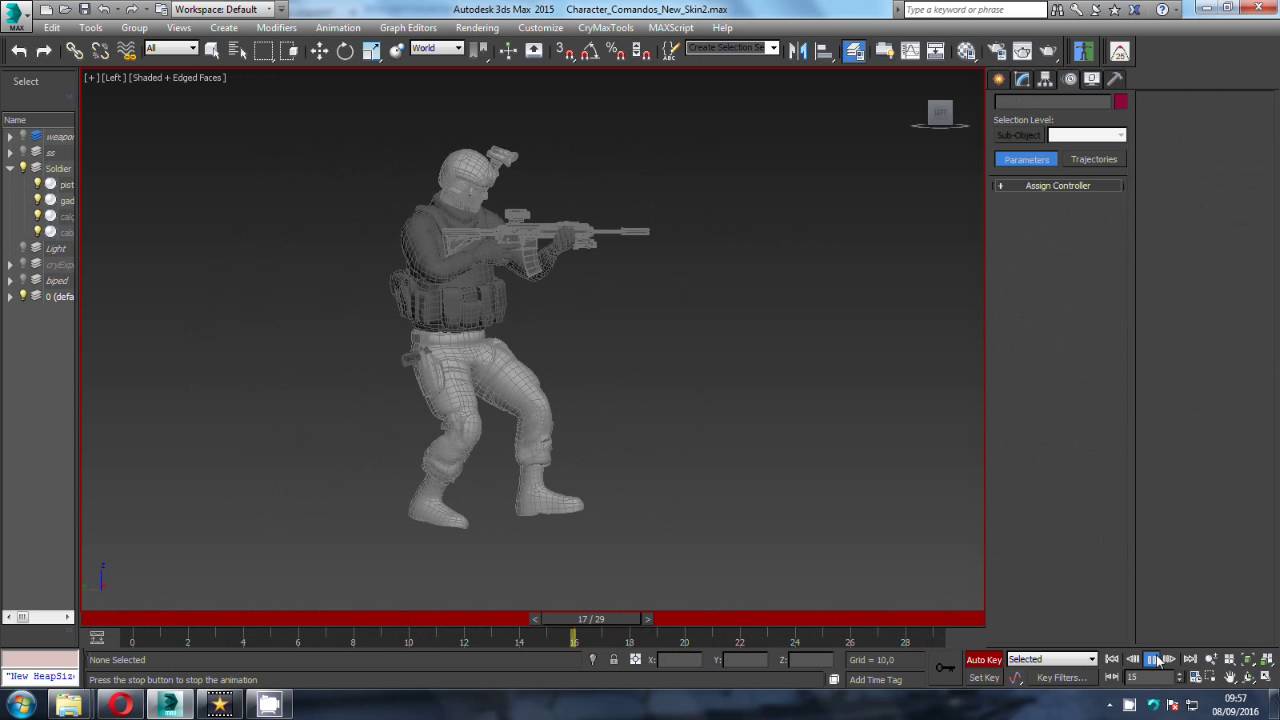
Task: Open the Modifiers menu
Action: pos(276,28)
